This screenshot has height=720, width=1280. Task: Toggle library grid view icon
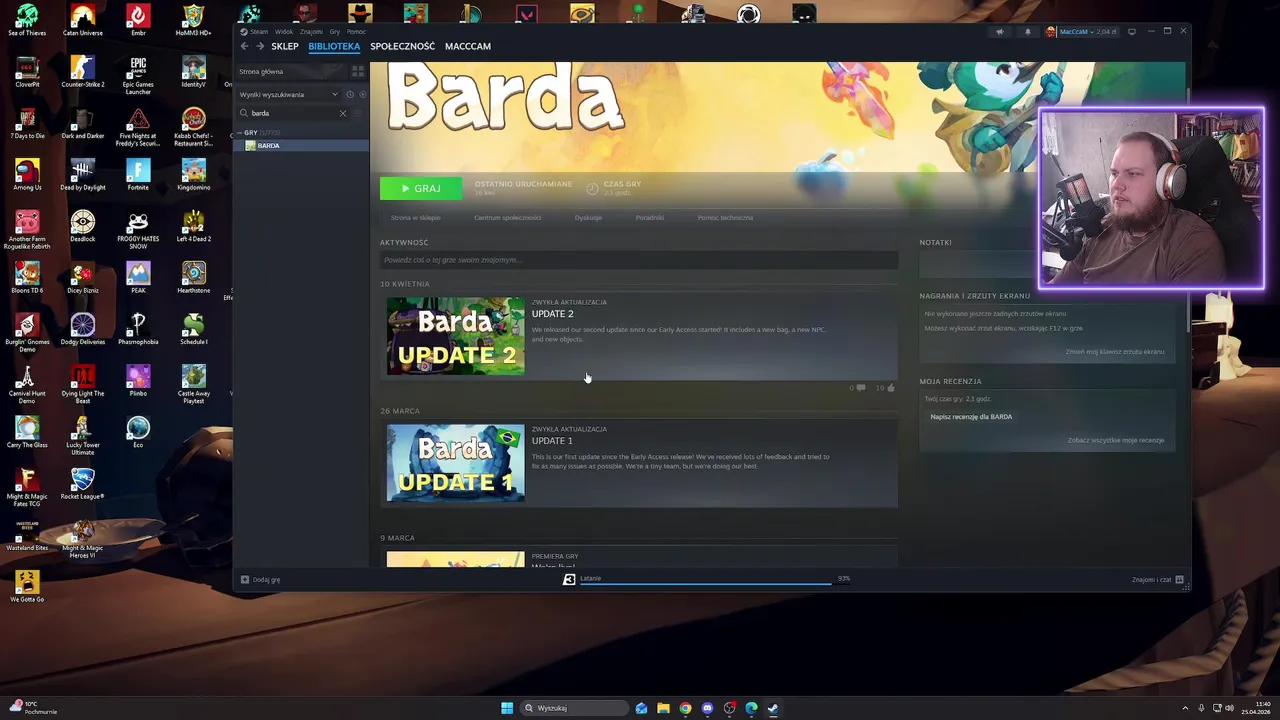[358, 71]
